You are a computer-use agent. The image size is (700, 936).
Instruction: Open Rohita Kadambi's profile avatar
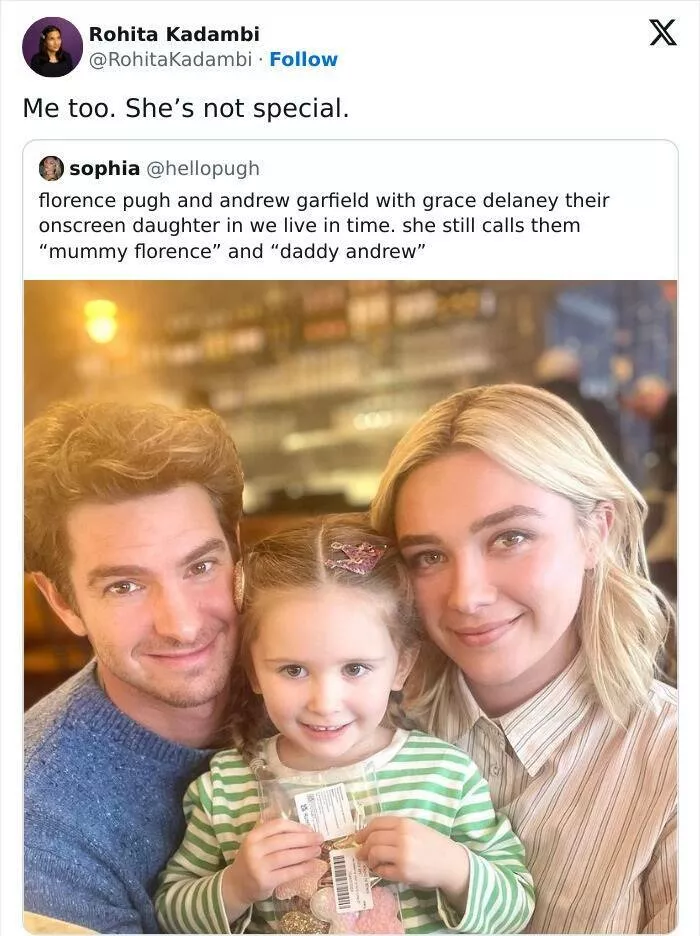[x=53, y=47]
